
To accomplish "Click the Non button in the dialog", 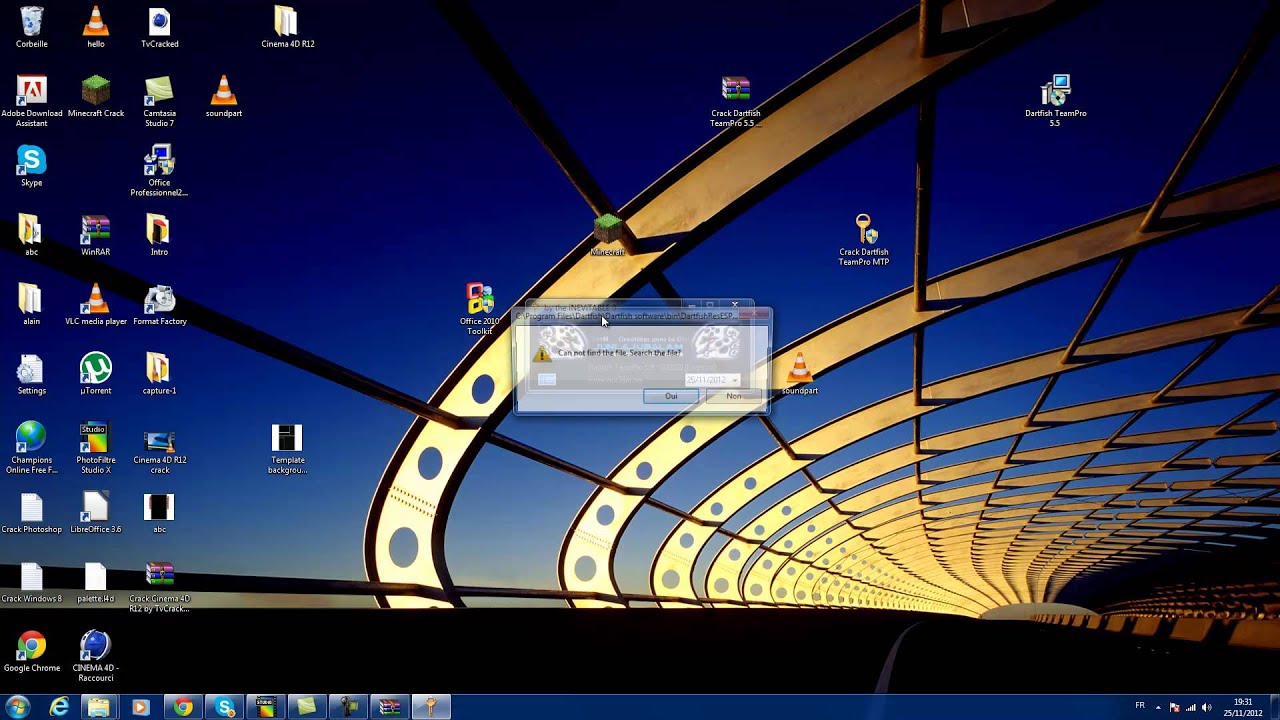I will point(734,396).
